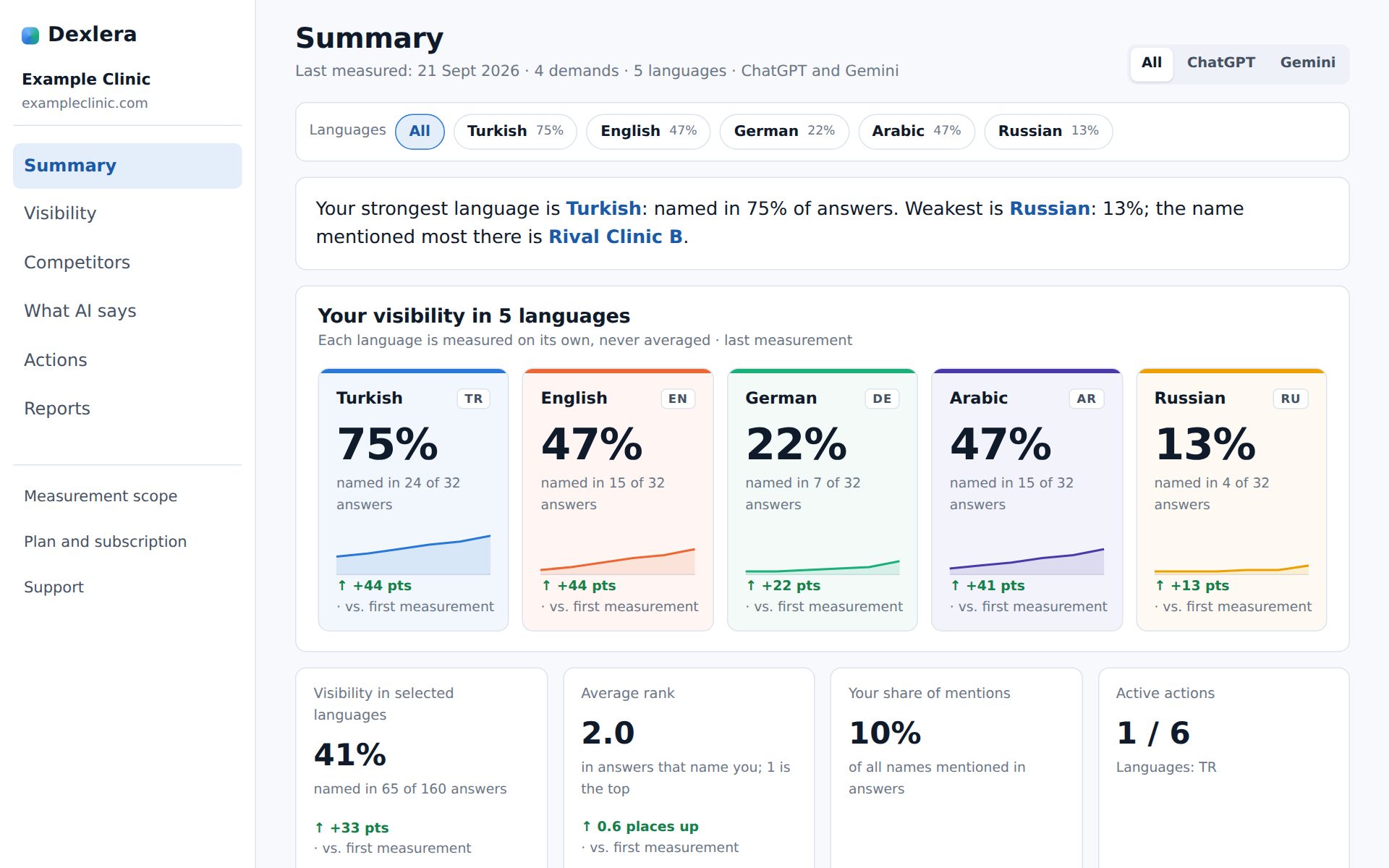The height and width of the screenshot is (868, 1389).
Task: Select the All languages chip
Action: tap(420, 132)
